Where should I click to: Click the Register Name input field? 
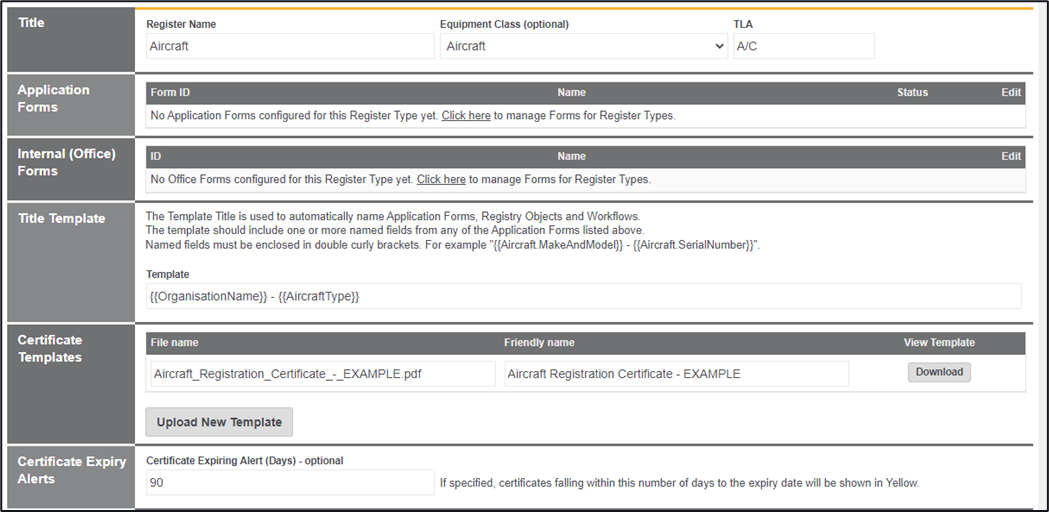pos(290,46)
